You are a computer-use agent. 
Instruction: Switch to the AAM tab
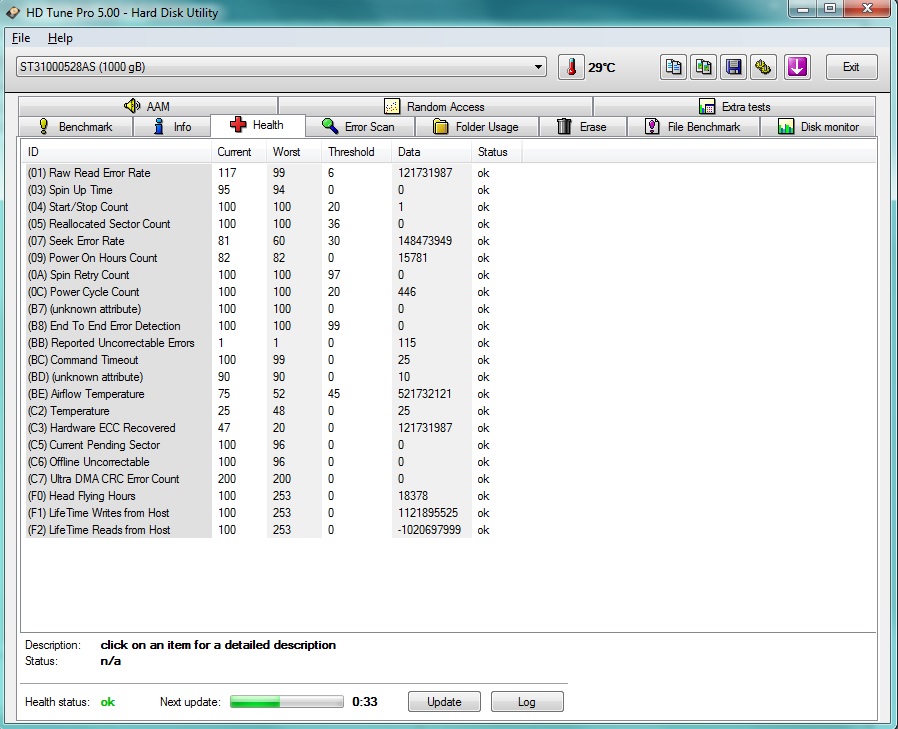(x=148, y=107)
